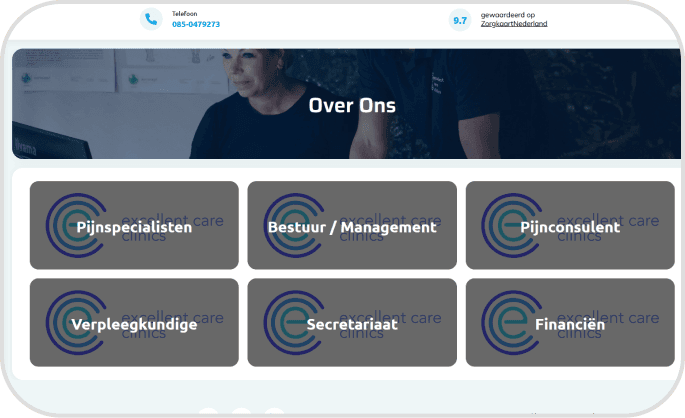Open the Secretariaat card
This screenshot has width=685, height=418.
[352, 325]
